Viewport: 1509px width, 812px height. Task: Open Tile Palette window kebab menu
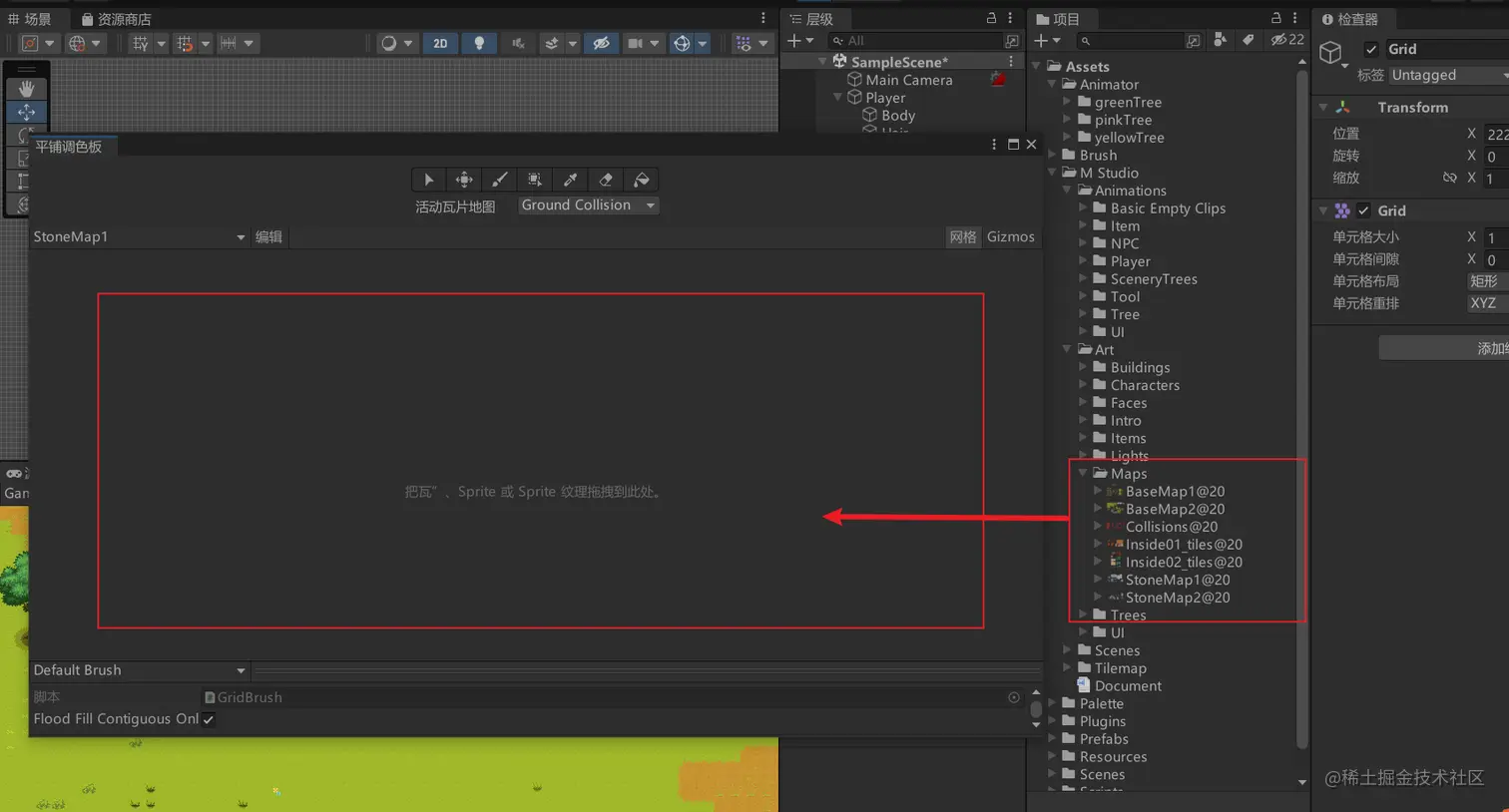(x=994, y=145)
